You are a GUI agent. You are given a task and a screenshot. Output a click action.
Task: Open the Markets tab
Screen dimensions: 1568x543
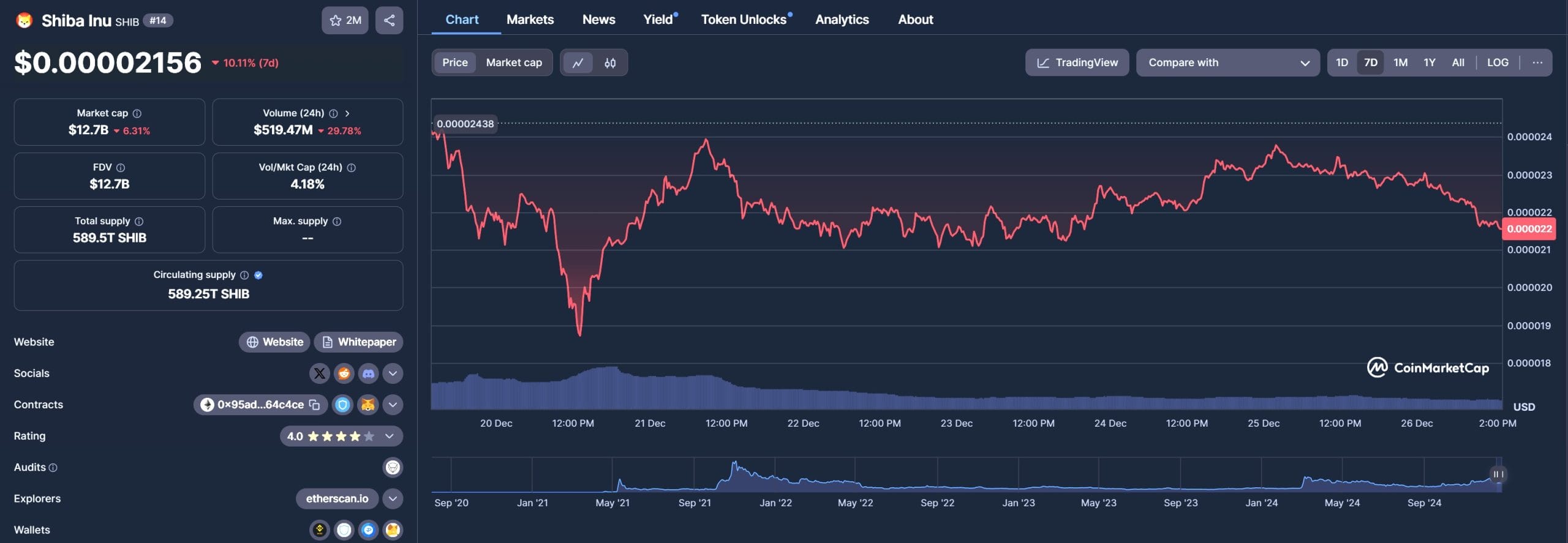(x=530, y=20)
